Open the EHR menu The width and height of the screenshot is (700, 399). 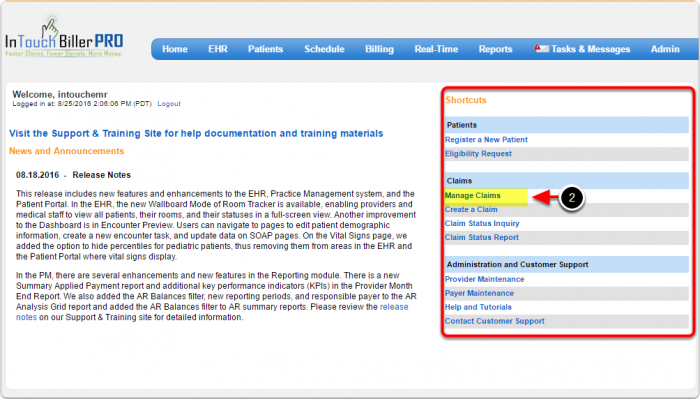pyautogui.click(x=218, y=49)
